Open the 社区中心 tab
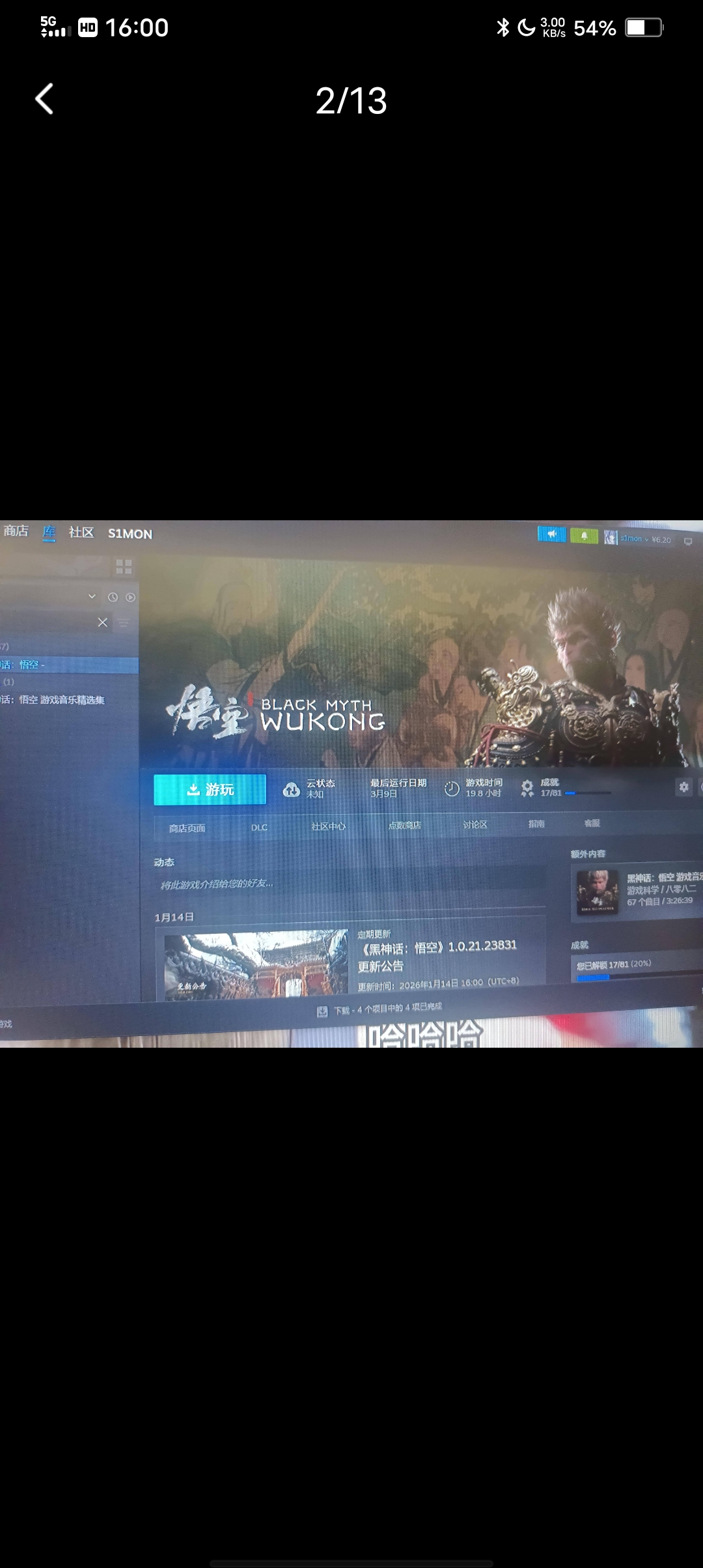Viewport: 703px width, 1568px height. pyautogui.click(x=329, y=826)
